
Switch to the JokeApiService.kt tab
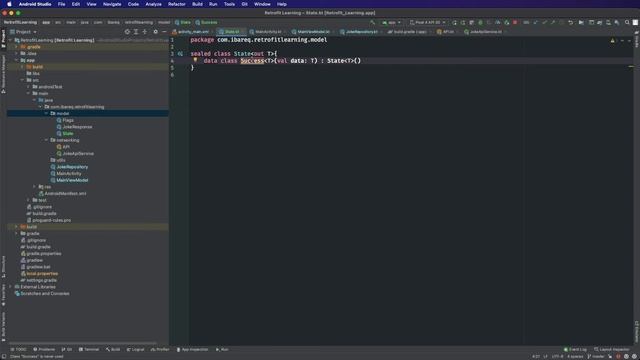click(485, 32)
